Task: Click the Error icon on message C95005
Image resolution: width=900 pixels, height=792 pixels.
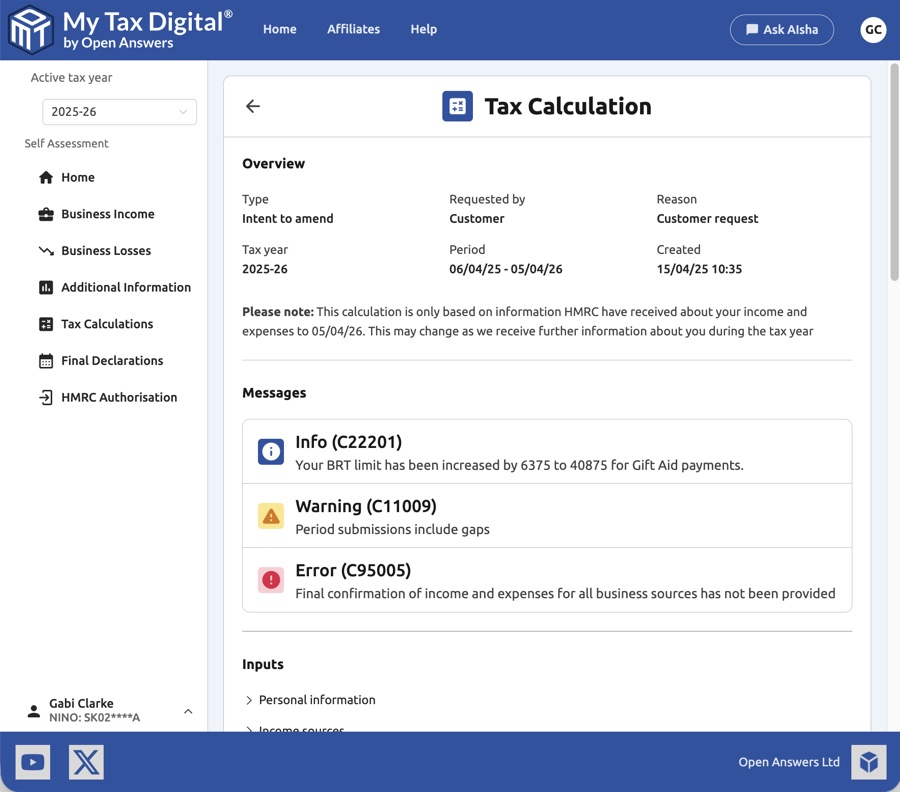Action: pyautogui.click(x=270, y=579)
